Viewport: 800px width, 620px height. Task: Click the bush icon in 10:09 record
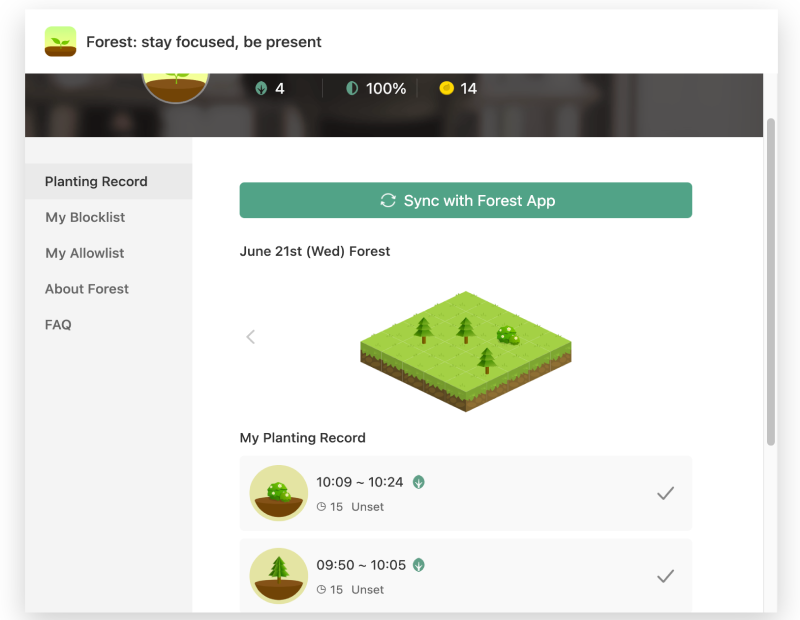click(279, 493)
